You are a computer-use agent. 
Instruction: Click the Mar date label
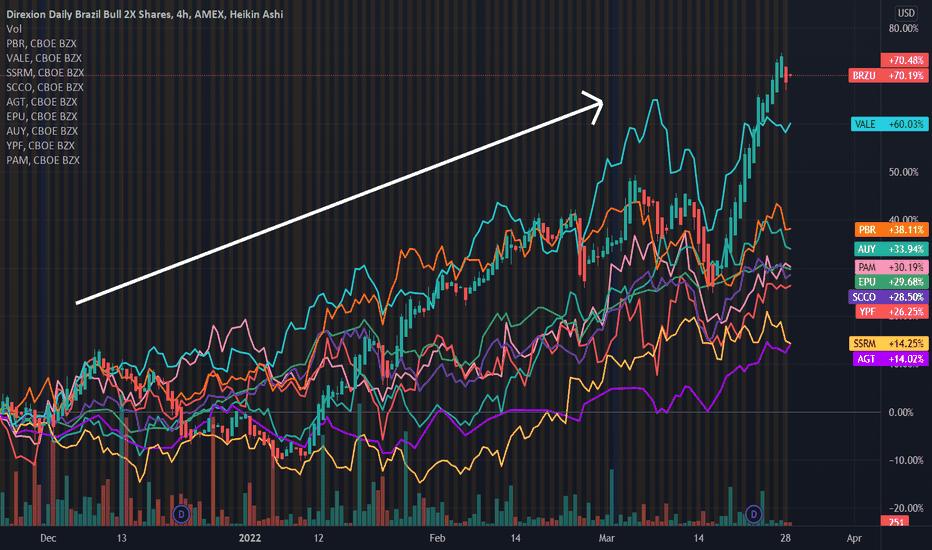click(x=606, y=538)
